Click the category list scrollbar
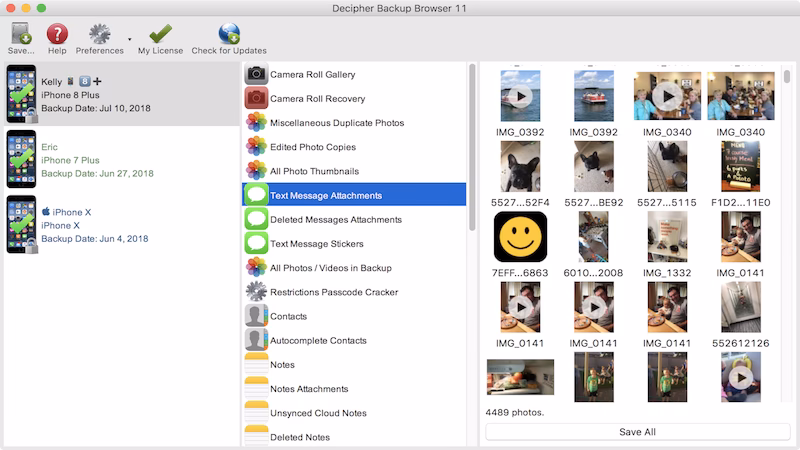Image resolution: width=800 pixels, height=450 pixels. (472, 147)
